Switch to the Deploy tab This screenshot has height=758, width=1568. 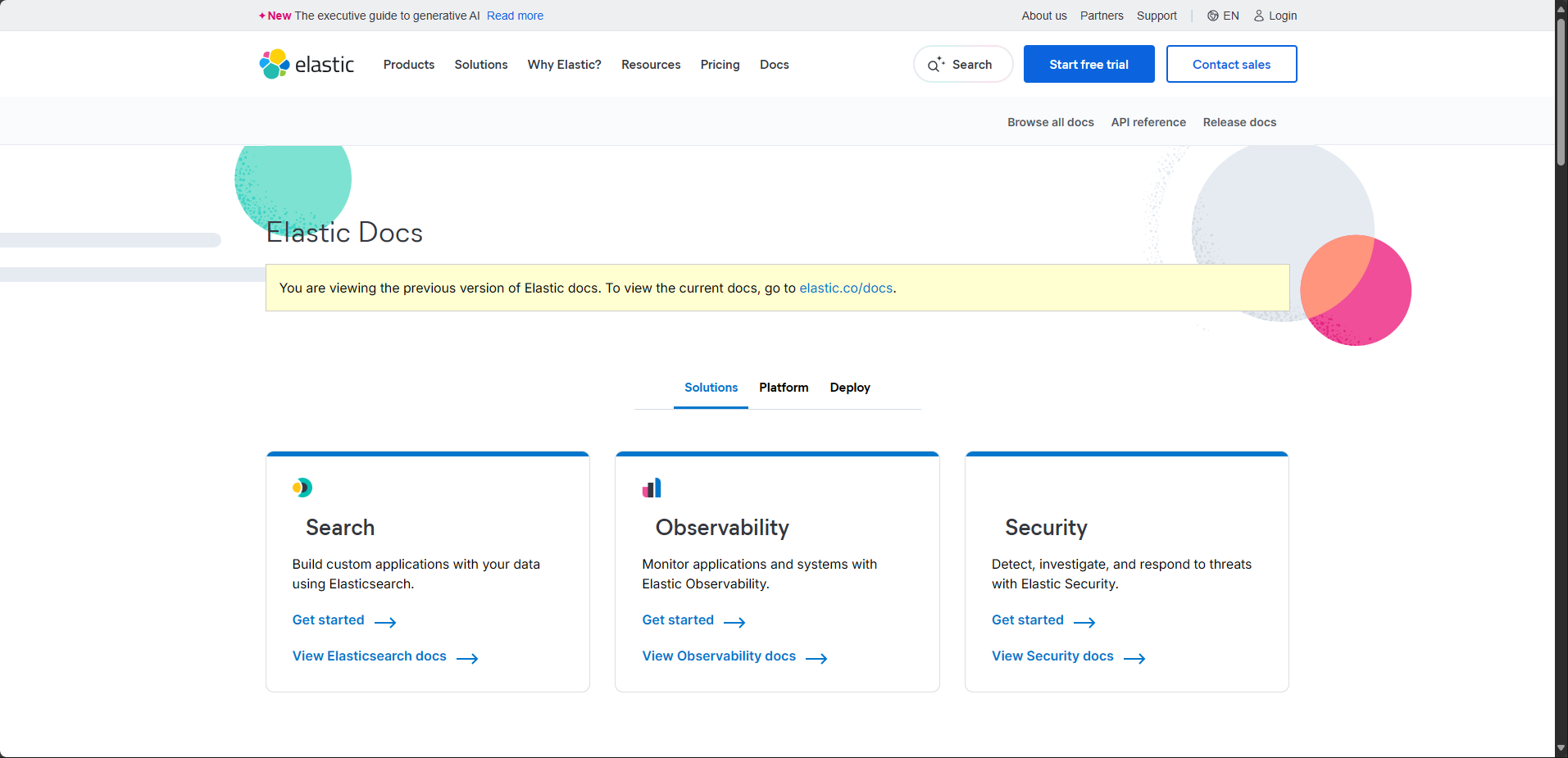(x=849, y=388)
